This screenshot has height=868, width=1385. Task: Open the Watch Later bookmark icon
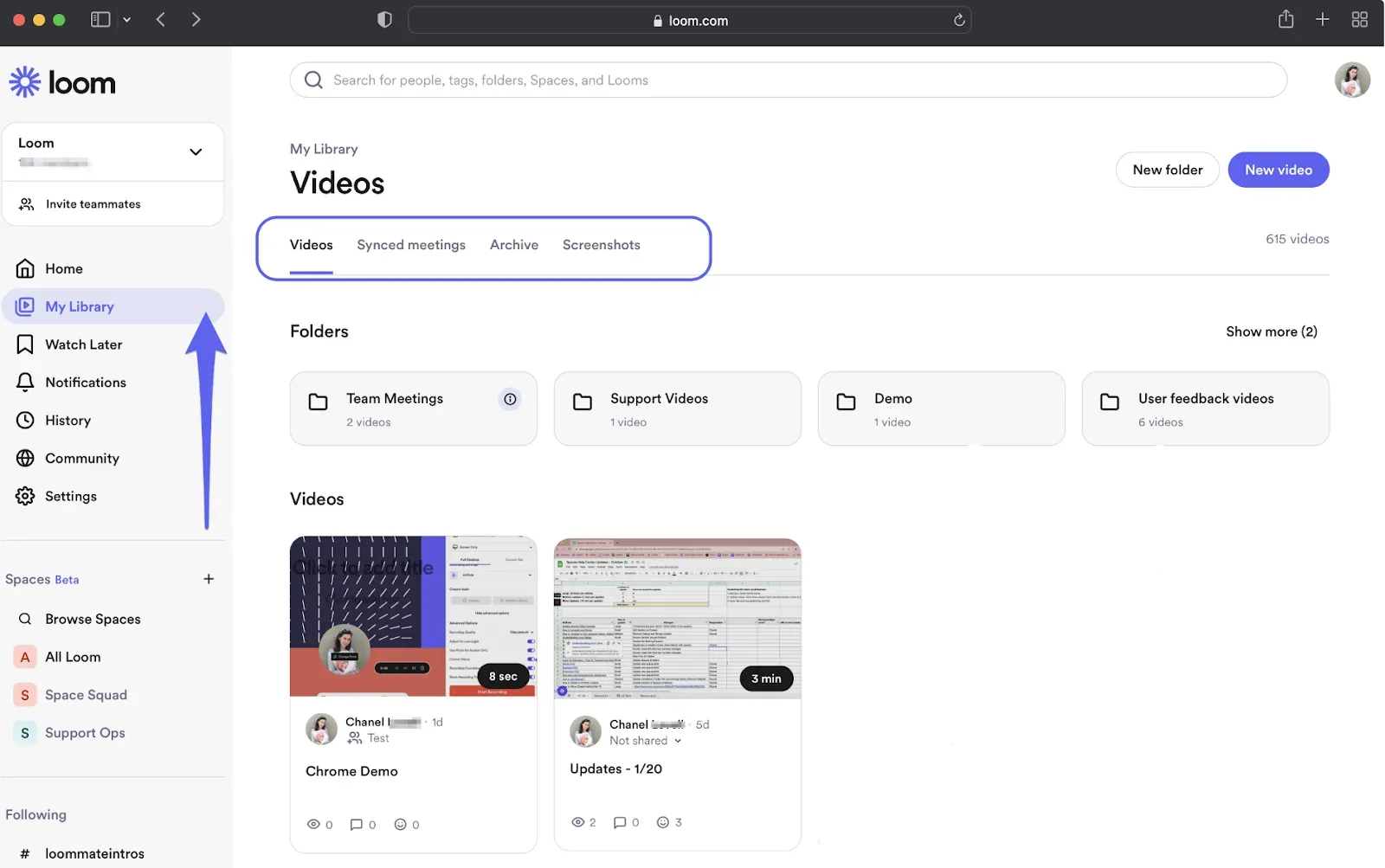[x=25, y=344]
